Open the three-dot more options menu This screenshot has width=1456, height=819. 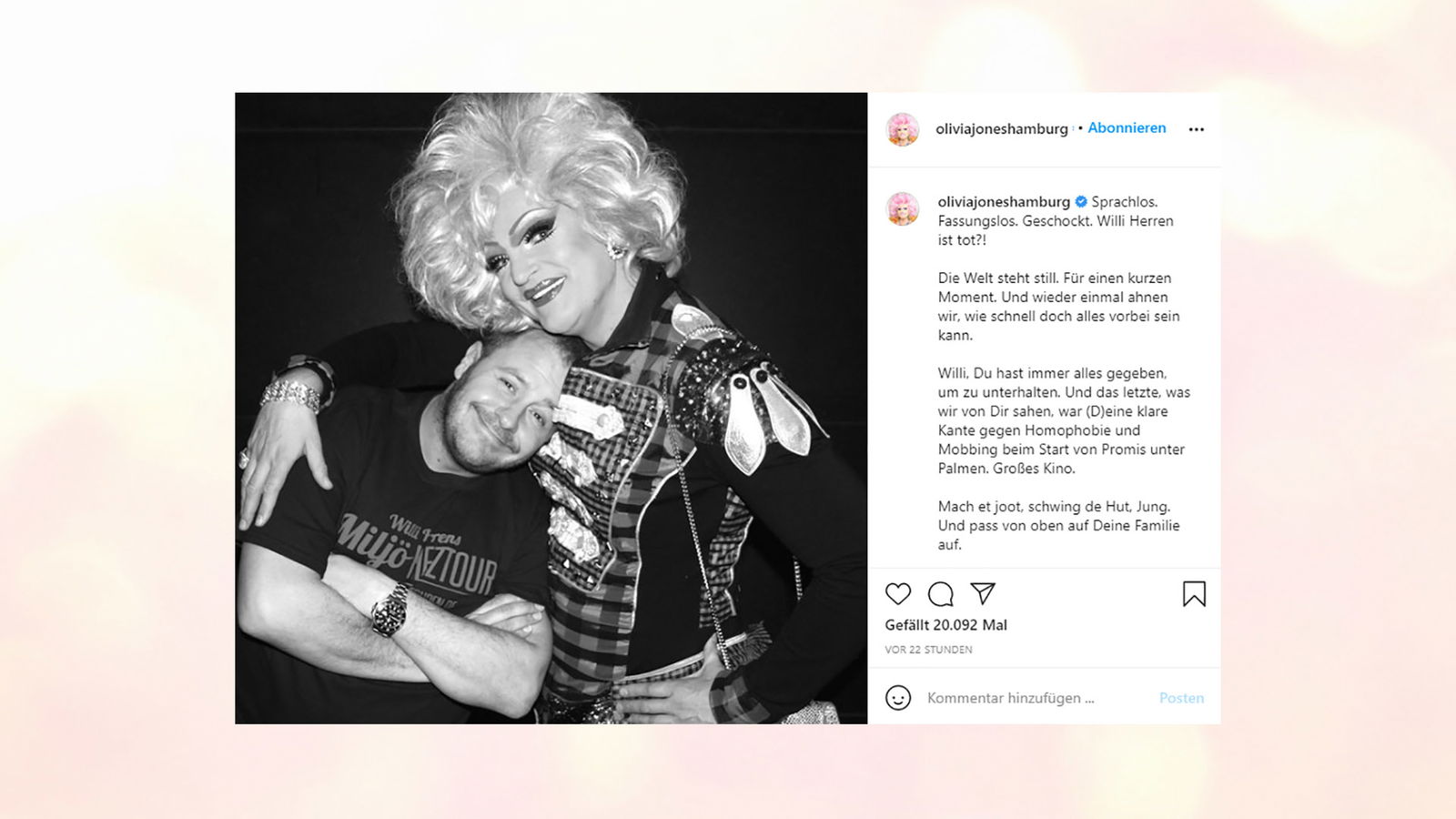click(1197, 129)
